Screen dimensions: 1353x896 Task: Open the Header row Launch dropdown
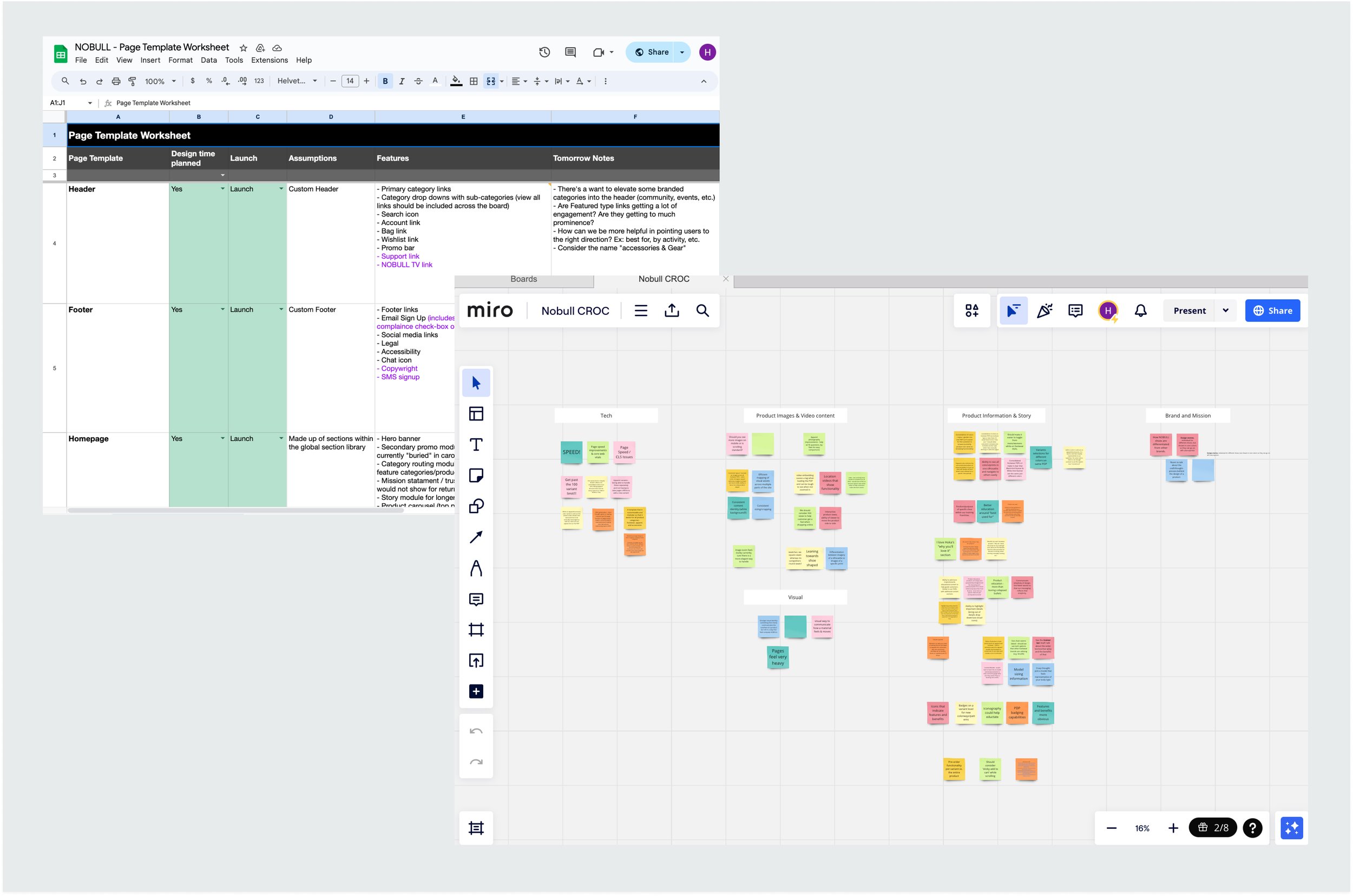[281, 189]
